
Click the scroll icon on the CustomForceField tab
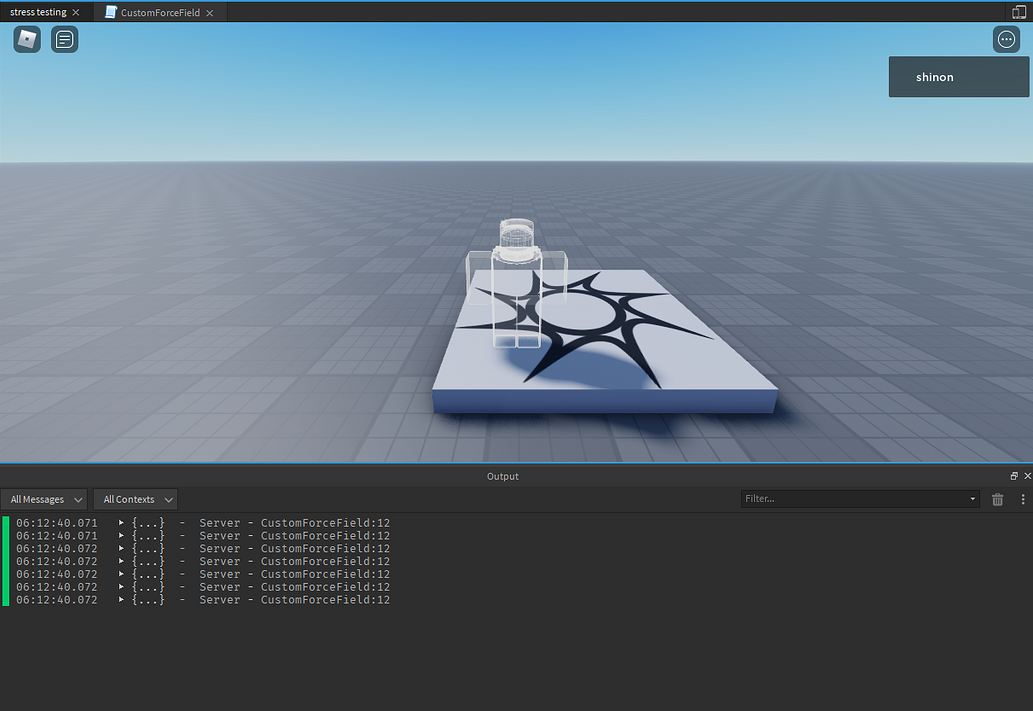pos(111,12)
